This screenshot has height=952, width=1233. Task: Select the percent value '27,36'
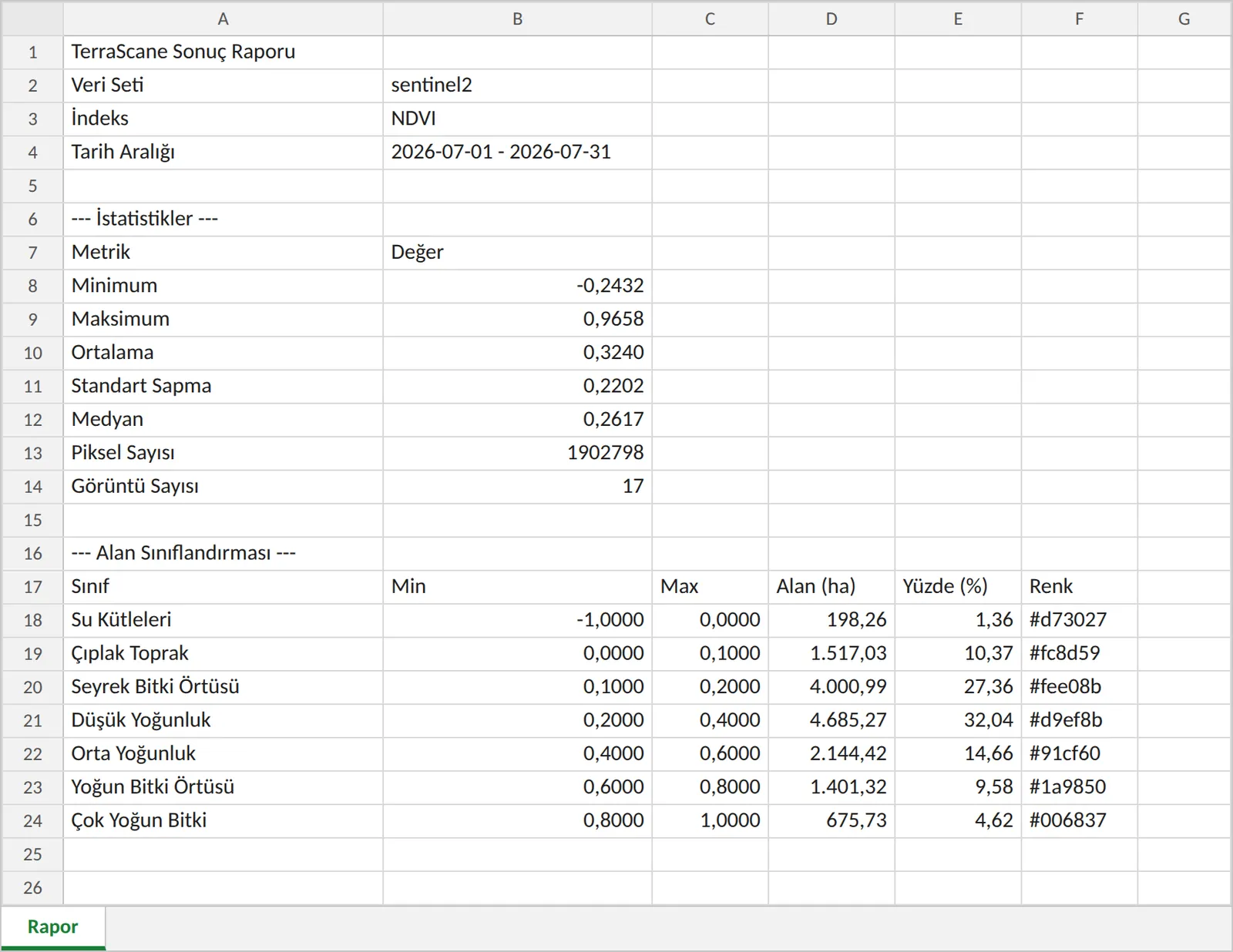click(958, 688)
